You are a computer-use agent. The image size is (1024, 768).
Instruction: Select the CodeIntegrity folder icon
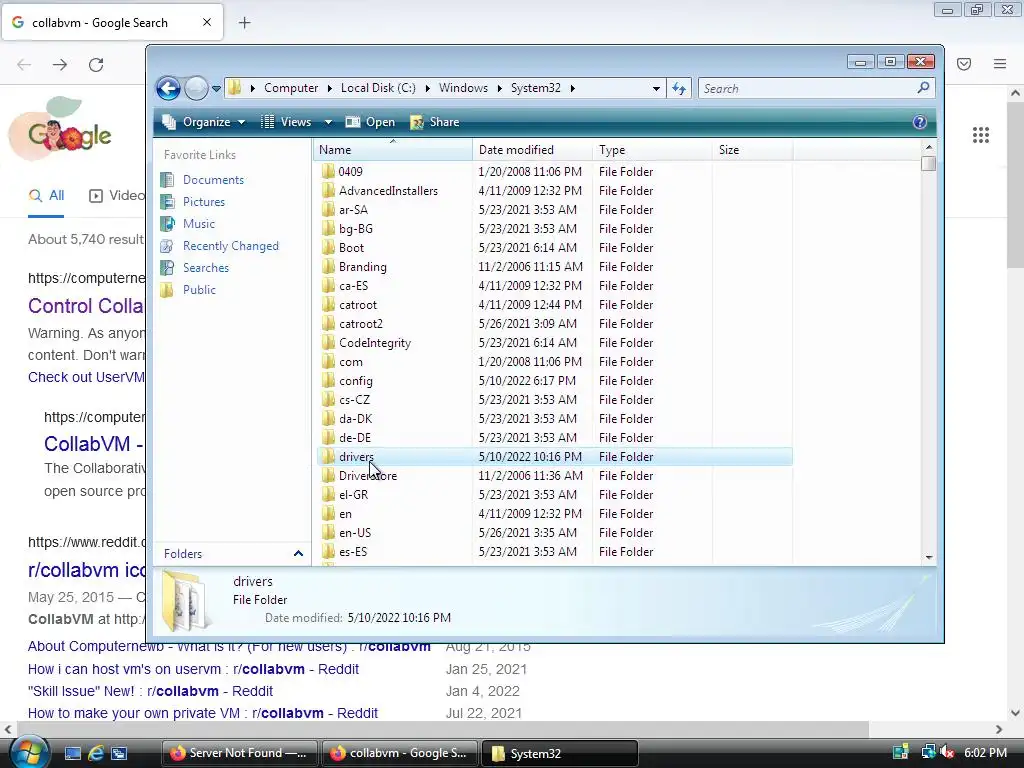[x=328, y=343]
